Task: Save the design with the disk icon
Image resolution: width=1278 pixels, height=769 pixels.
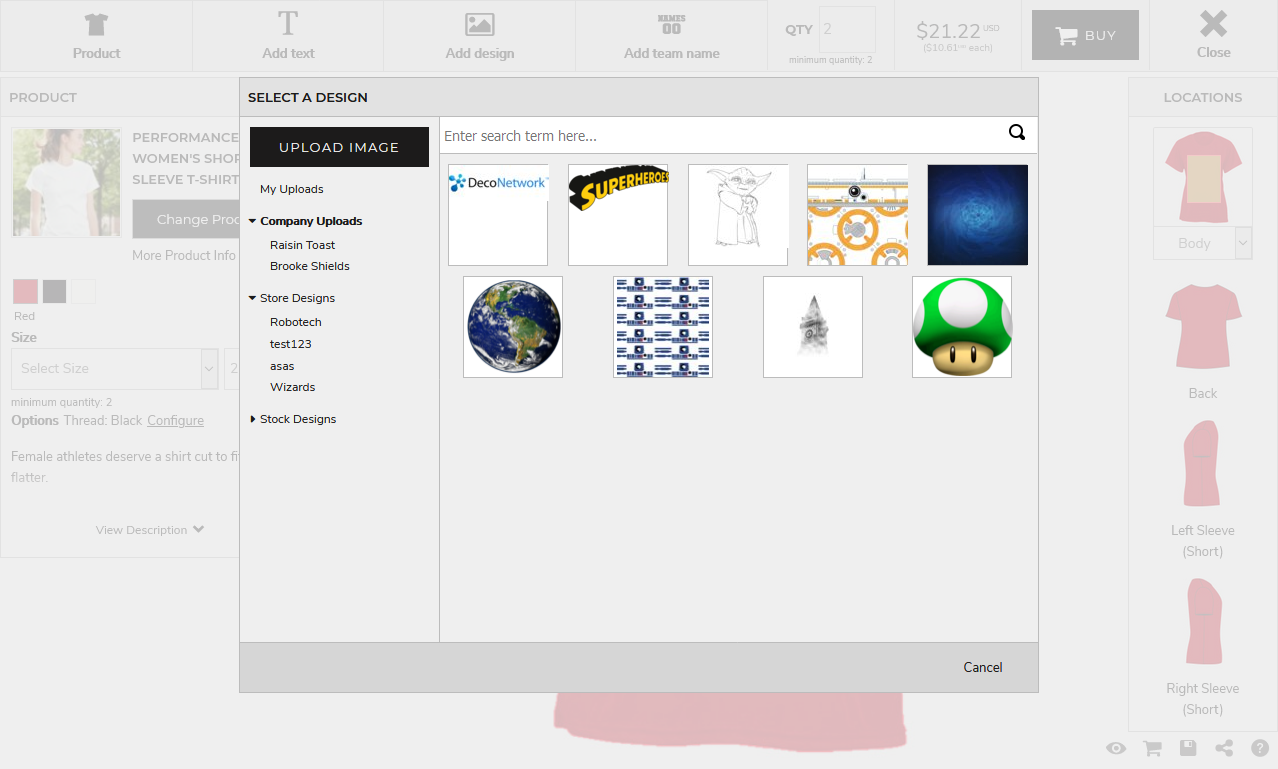Action: [x=1187, y=747]
